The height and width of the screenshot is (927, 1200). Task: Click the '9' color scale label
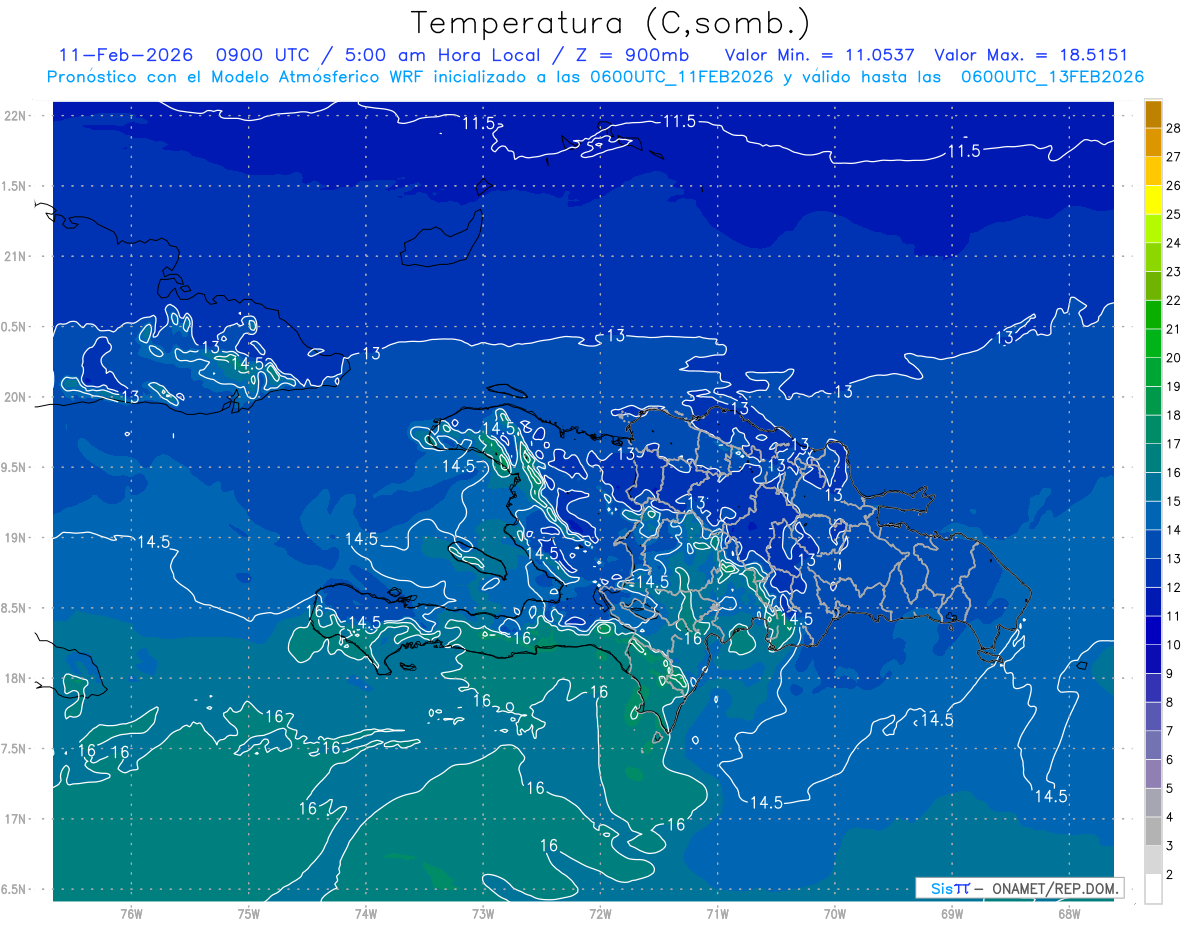click(x=1170, y=674)
